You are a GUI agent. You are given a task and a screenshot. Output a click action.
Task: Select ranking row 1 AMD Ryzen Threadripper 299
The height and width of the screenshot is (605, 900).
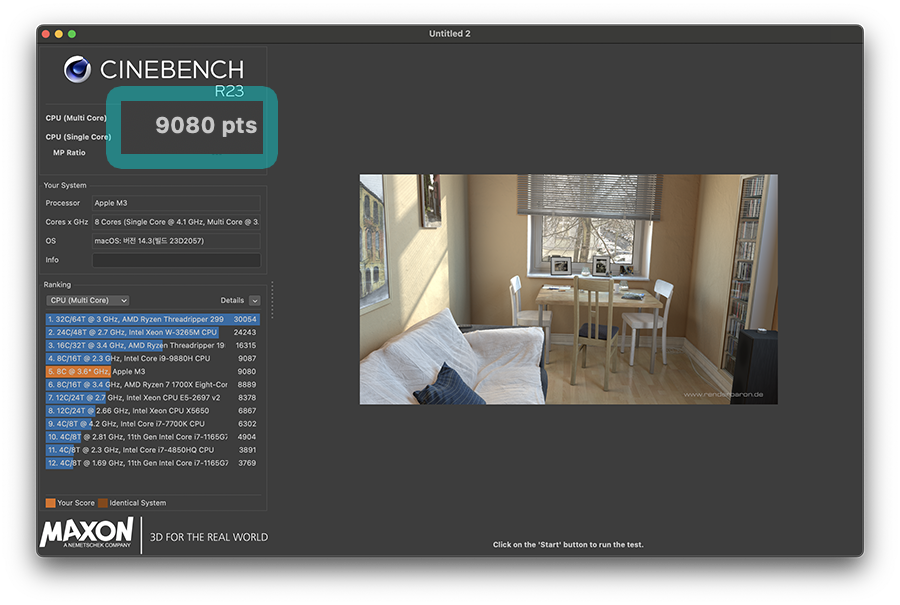pos(153,319)
